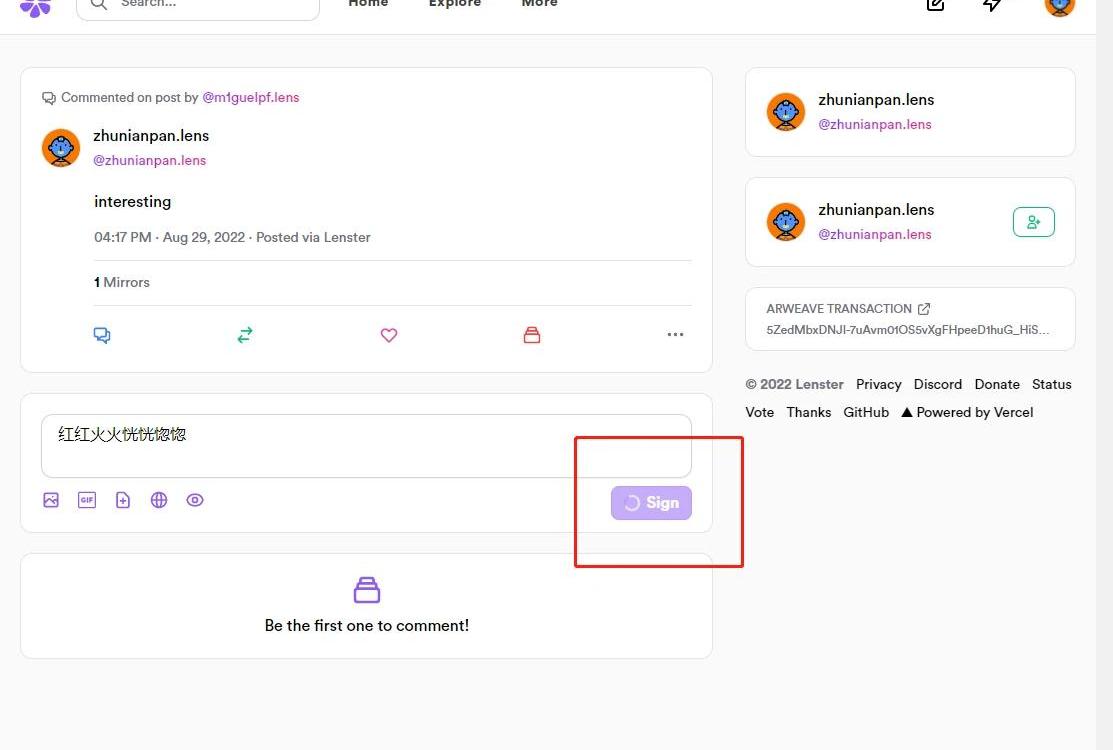Go to the Explore page

tap(454, 4)
